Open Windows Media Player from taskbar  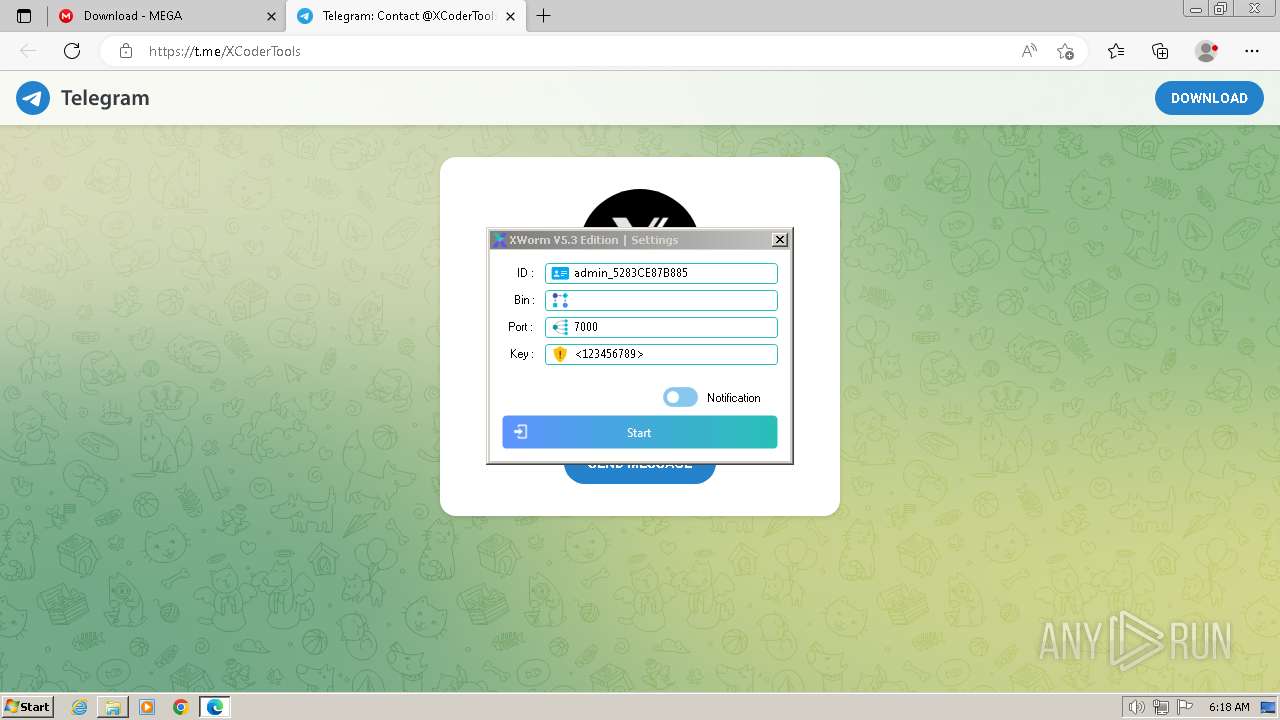147,707
